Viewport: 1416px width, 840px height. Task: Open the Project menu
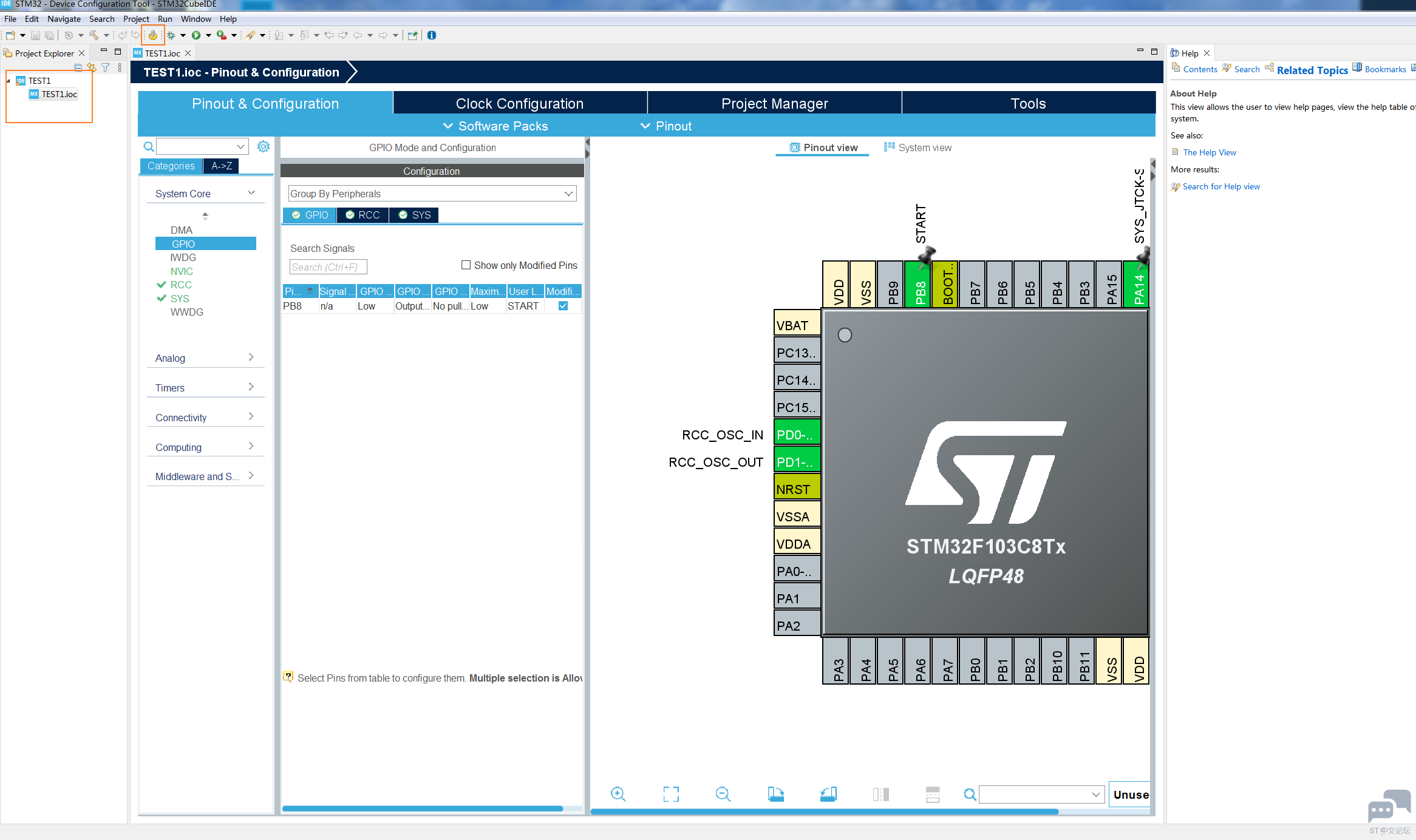point(136,19)
